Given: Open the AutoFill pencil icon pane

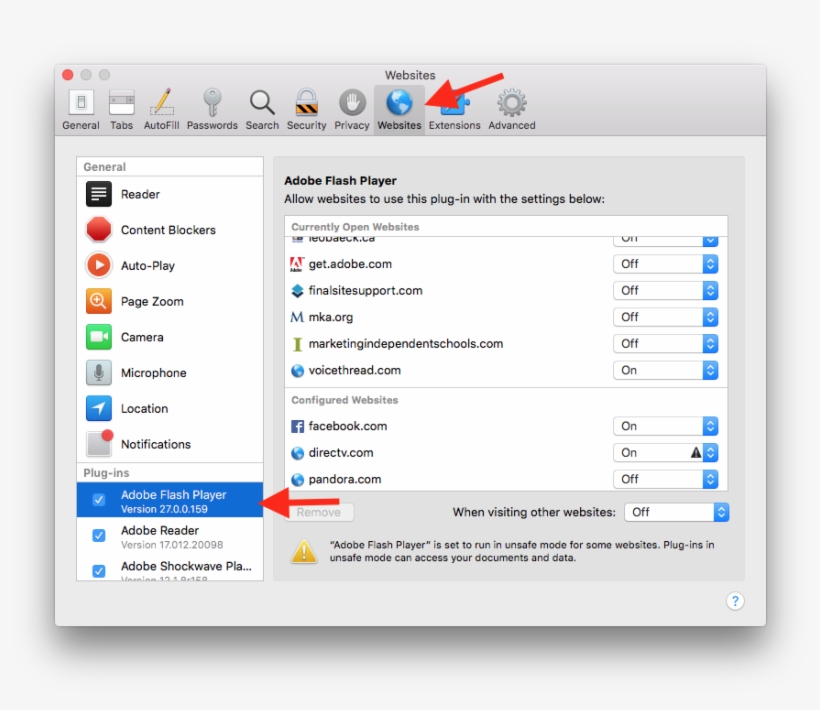Looking at the screenshot, I should [x=162, y=110].
